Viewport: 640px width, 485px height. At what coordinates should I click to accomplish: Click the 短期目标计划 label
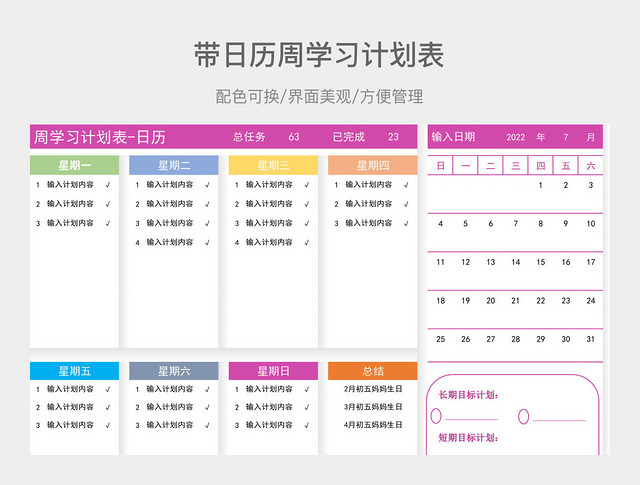(468, 438)
